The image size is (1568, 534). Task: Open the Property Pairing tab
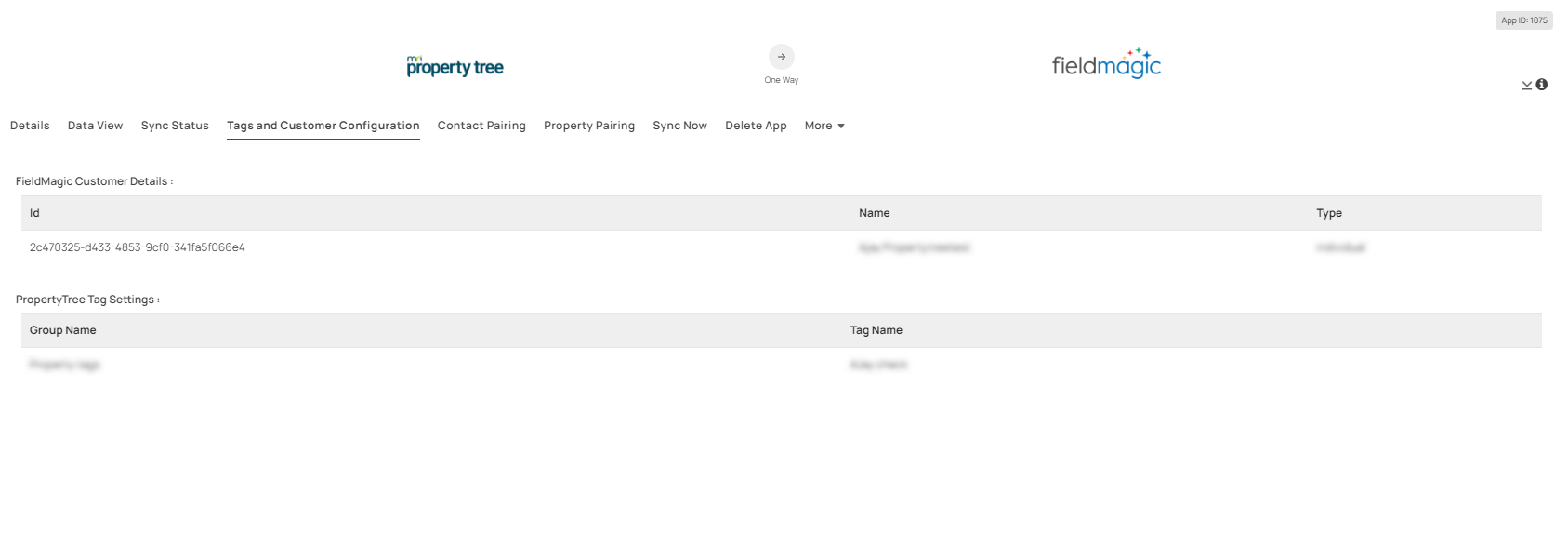[589, 126]
